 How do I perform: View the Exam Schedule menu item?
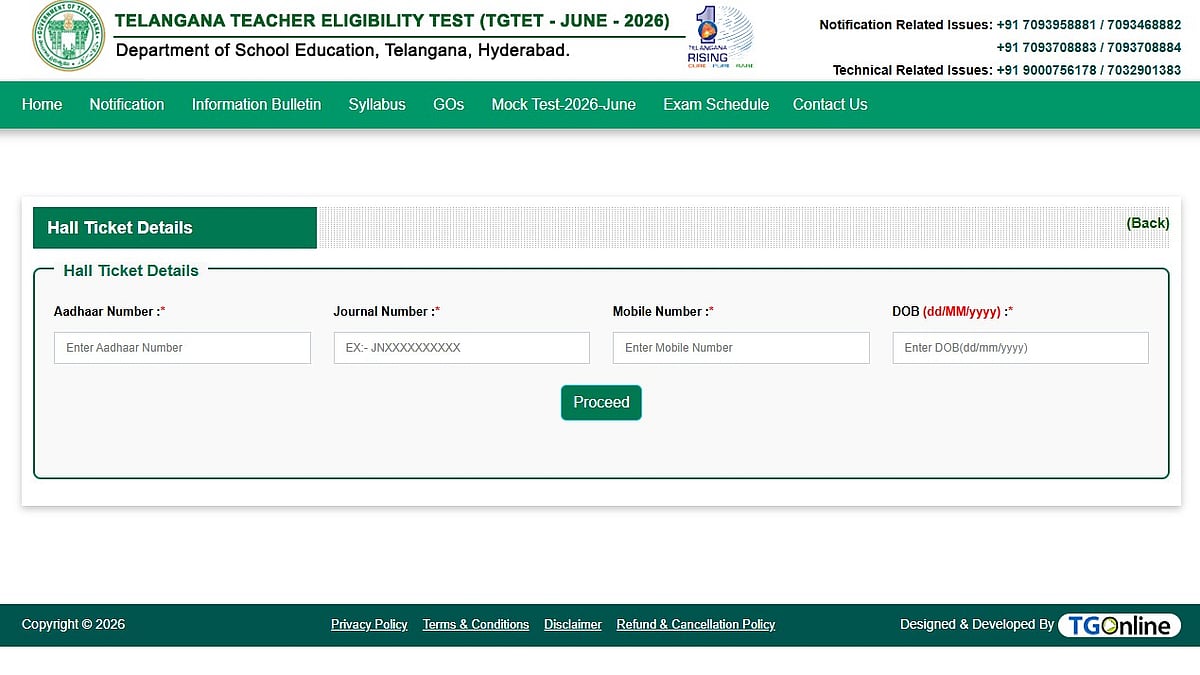click(x=716, y=104)
